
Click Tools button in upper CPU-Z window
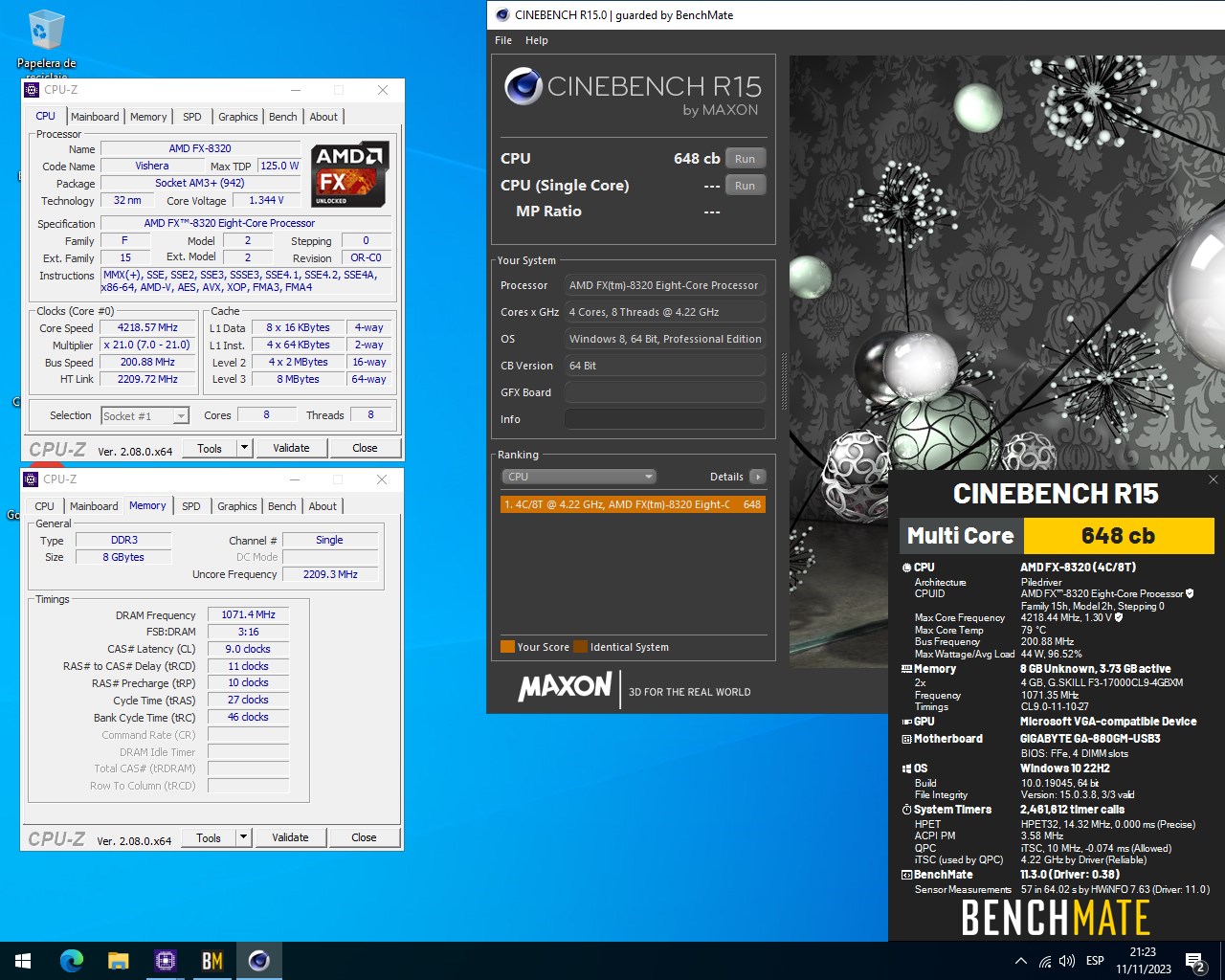210,448
